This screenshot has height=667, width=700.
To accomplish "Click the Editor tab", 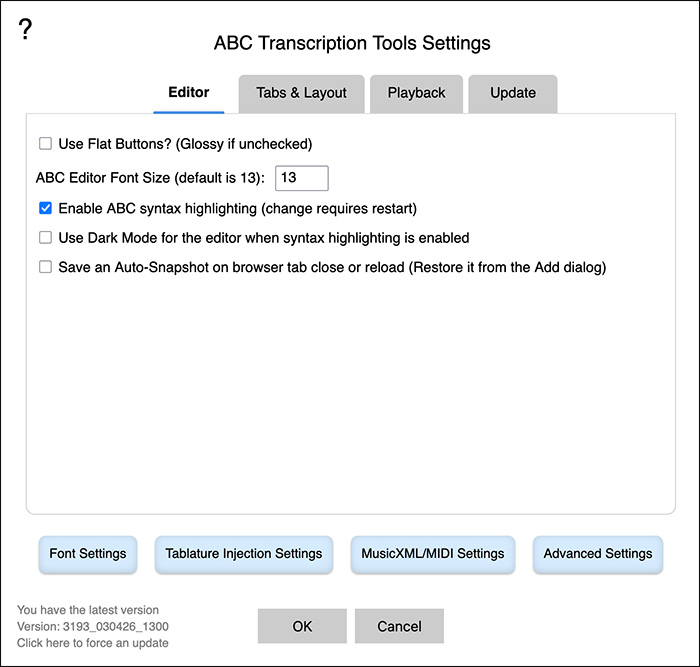I will (x=188, y=93).
